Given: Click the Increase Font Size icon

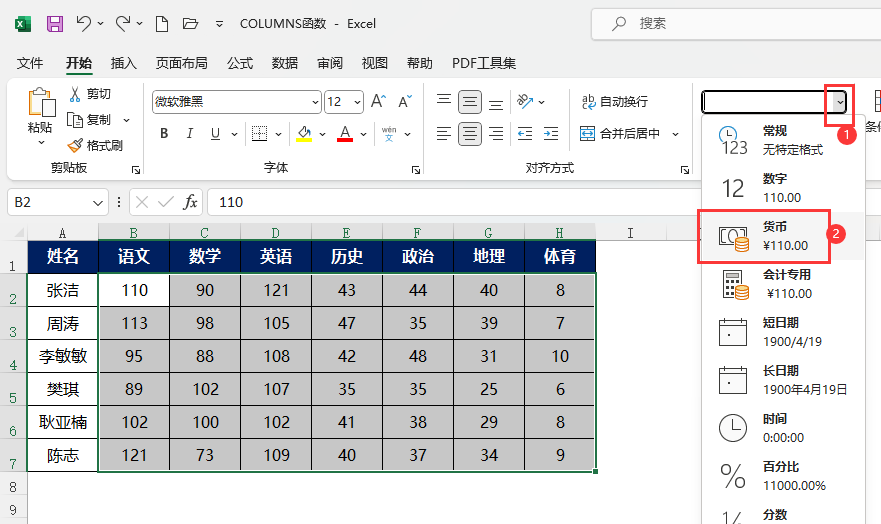Looking at the screenshot, I should point(378,102).
